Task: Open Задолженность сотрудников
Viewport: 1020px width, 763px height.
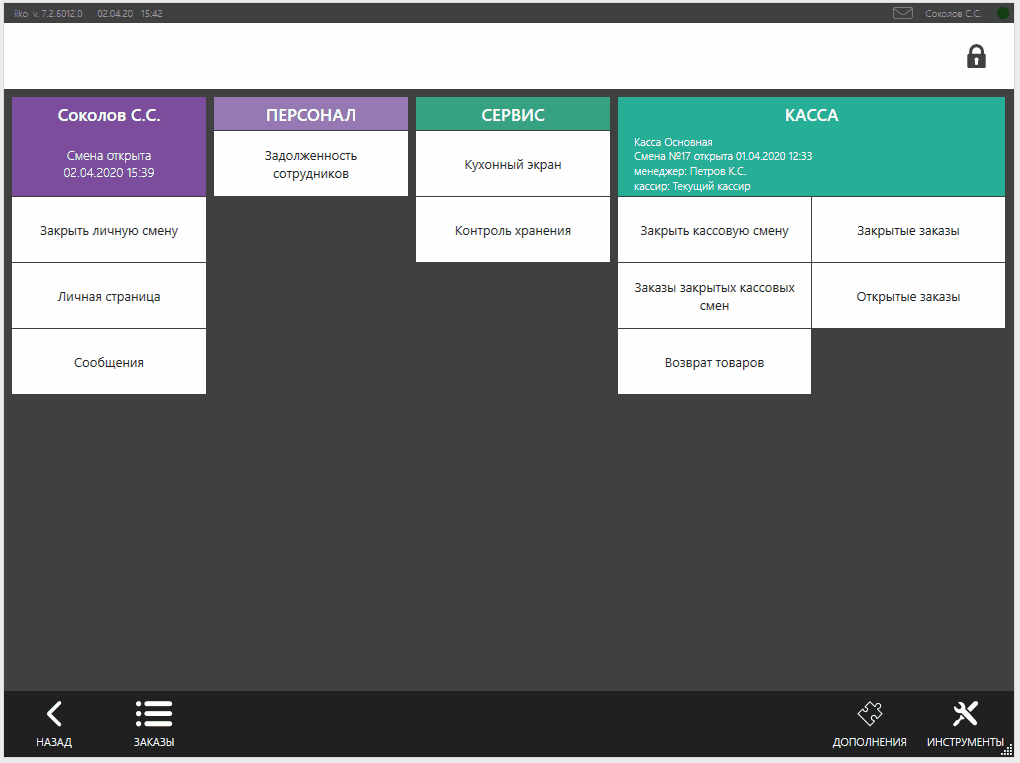Action: [311, 164]
